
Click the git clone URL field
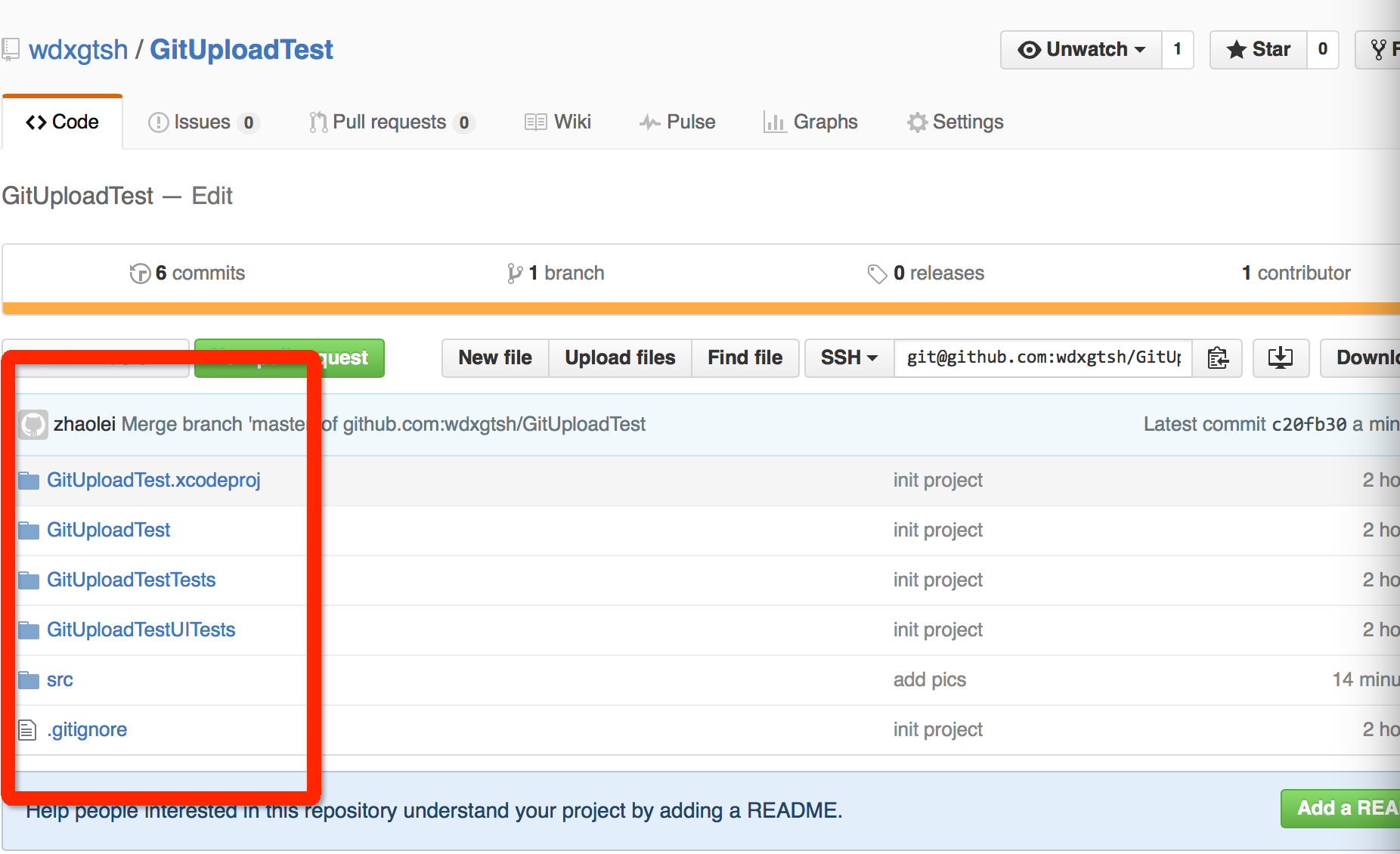(x=1044, y=358)
